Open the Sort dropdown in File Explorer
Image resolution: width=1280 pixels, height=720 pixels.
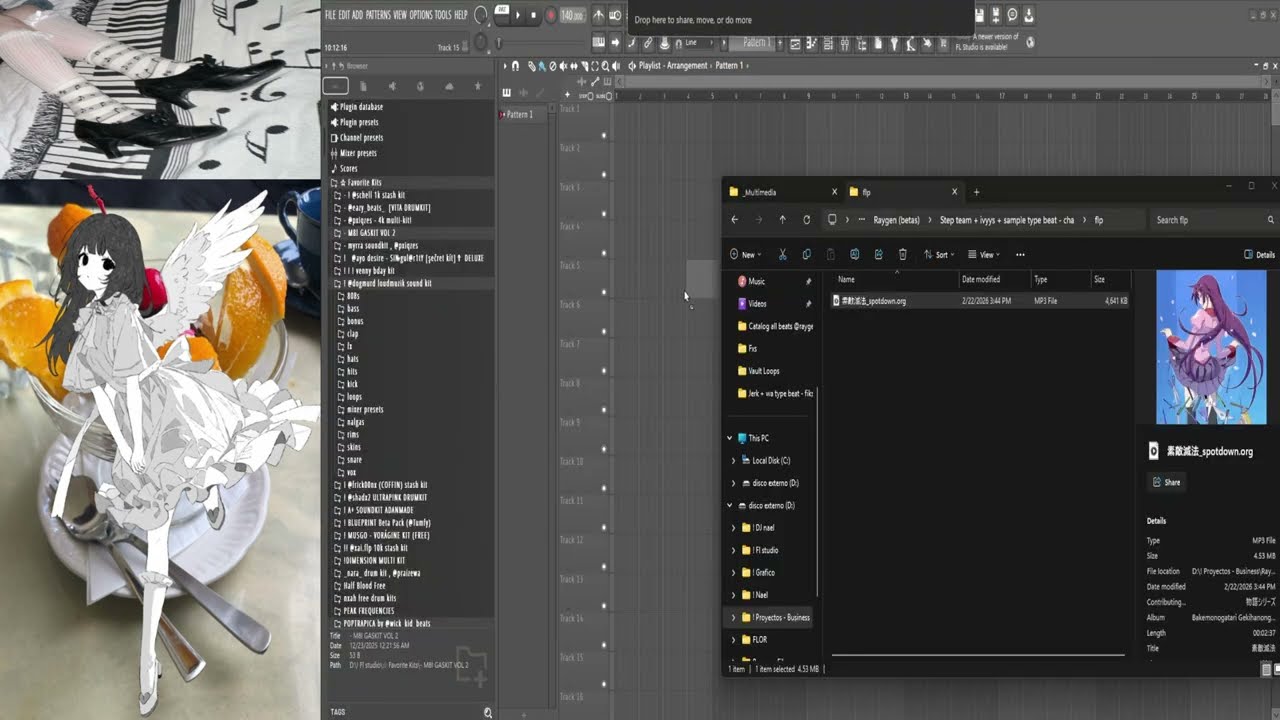point(939,255)
